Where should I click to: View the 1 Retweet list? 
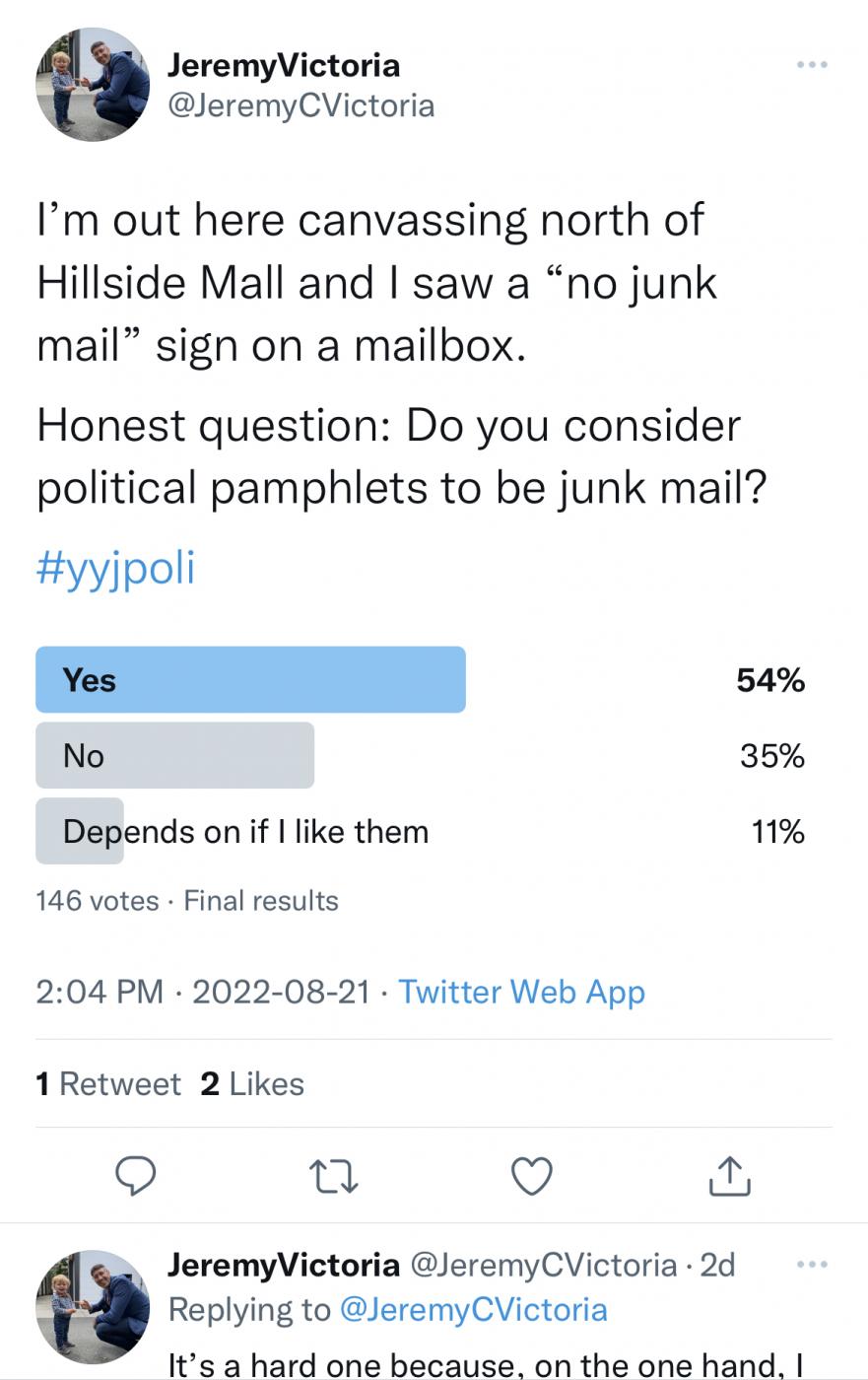[x=108, y=1083]
